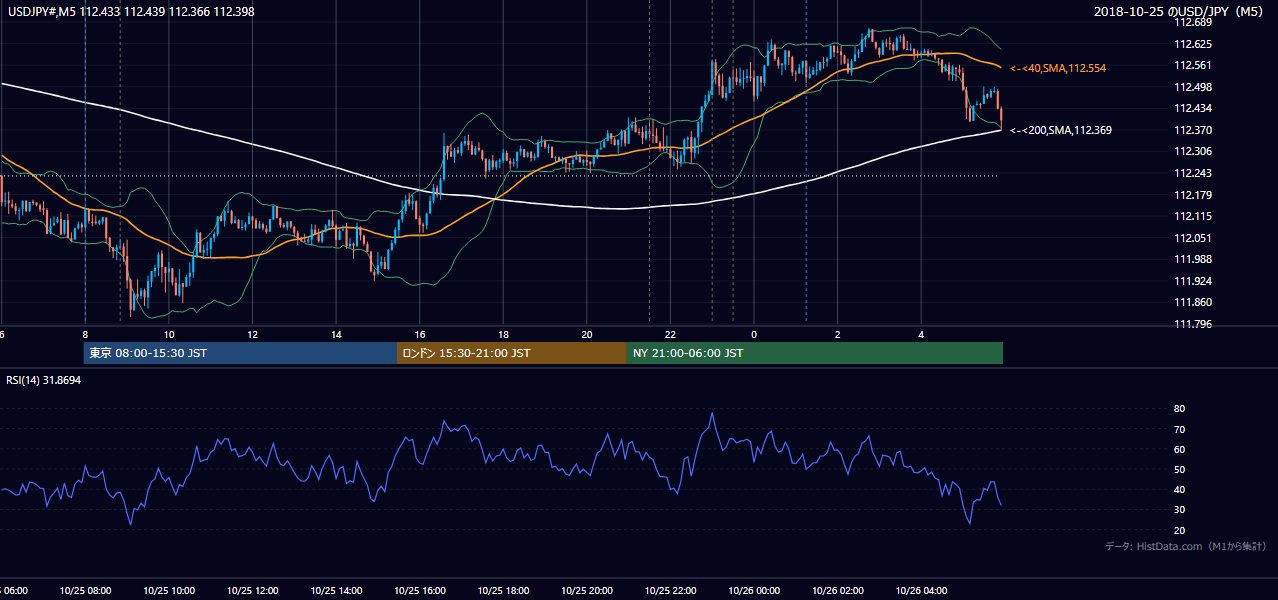Click RSI scale value 30
Screen dimensions: 1278x600
coord(1179,510)
